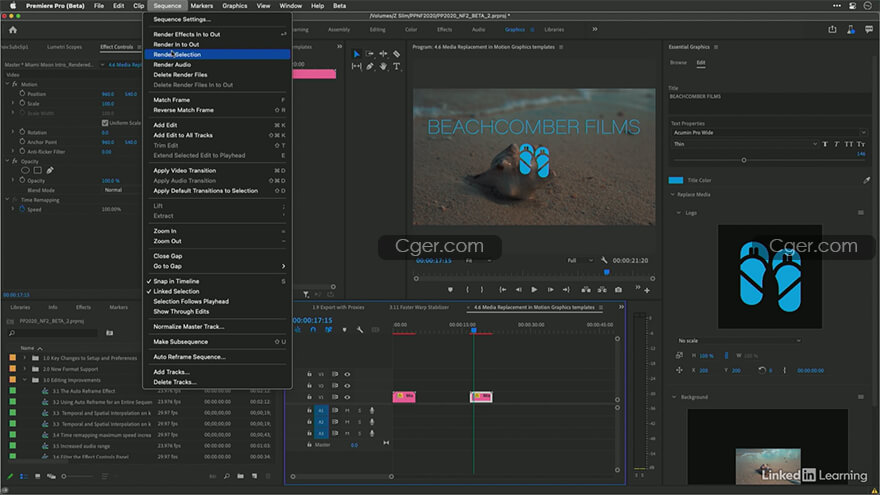The height and width of the screenshot is (495, 880).
Task: Click the Title Color swatch
Action: [676, 180]
